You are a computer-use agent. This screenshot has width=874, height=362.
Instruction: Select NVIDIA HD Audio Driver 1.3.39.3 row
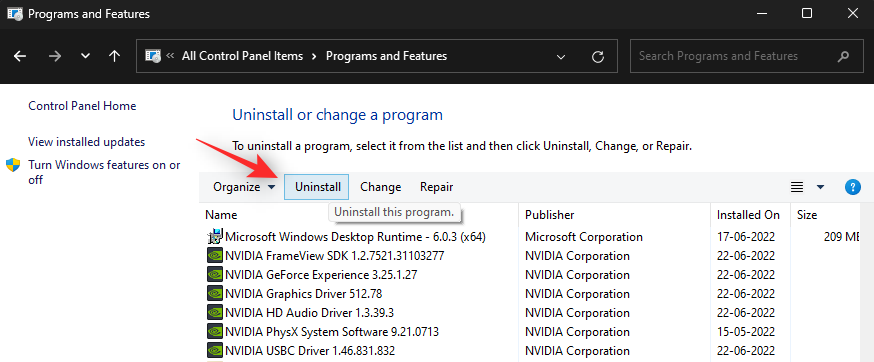(x=533, y=313)
